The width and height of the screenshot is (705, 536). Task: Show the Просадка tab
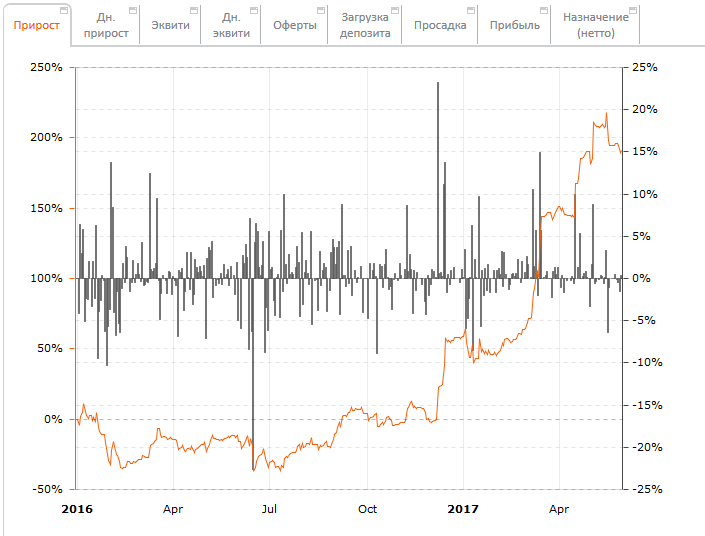coord(439,25)
